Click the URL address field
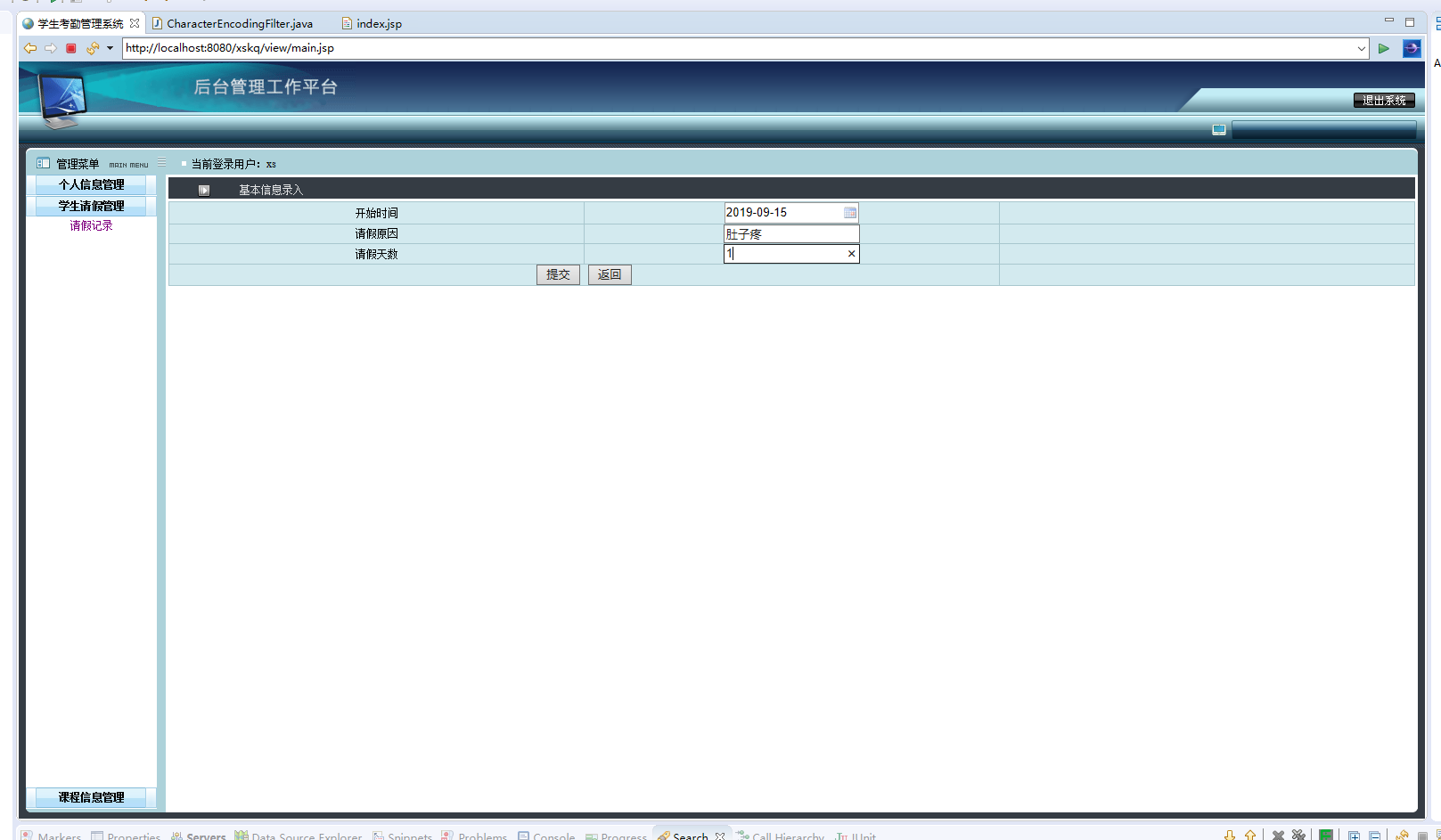Image resolution: width=1441 pixels, height=840 pixels. tap(738, 48)
